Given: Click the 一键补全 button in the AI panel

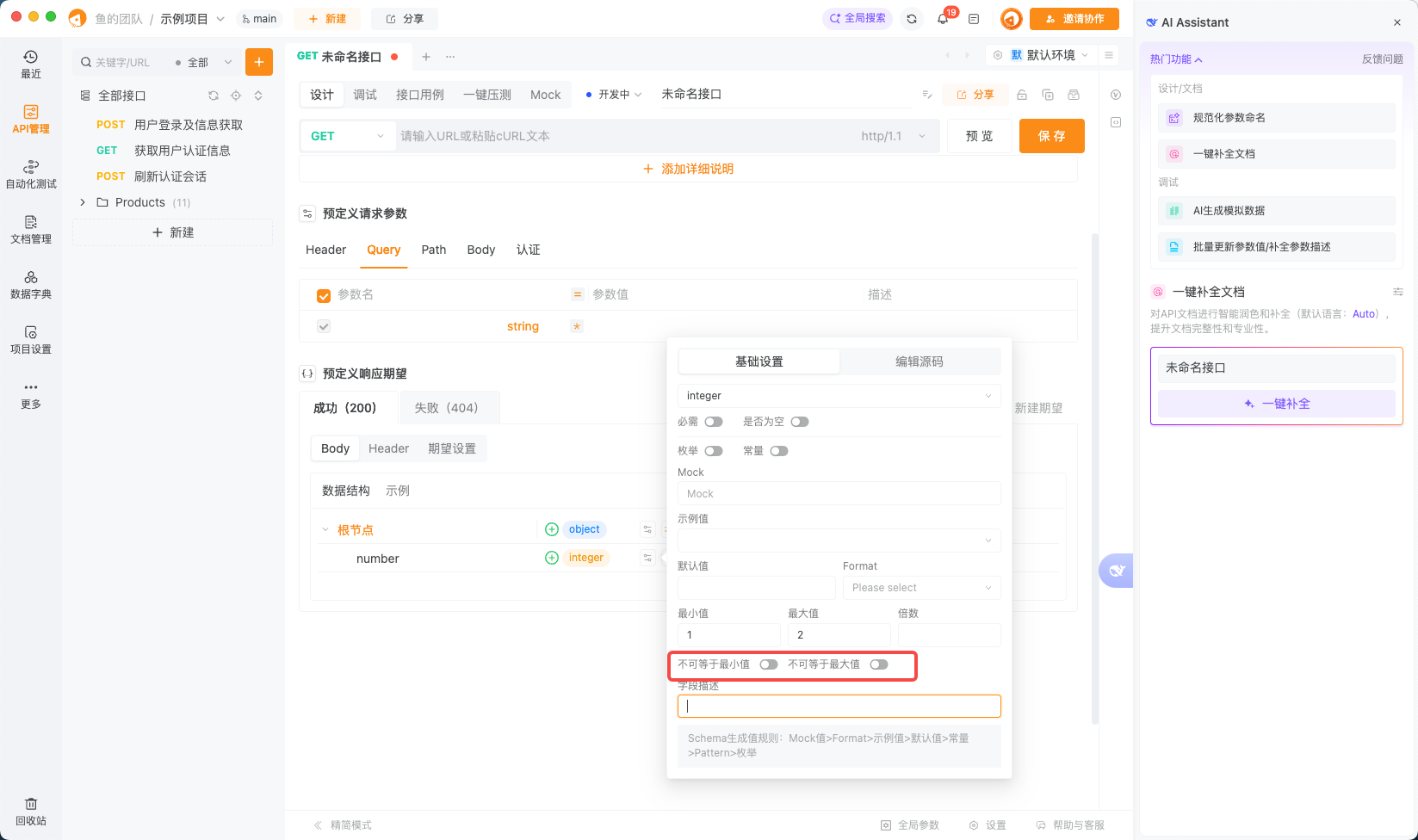Looking at the screenshot, I should [x=1276, y=403].
